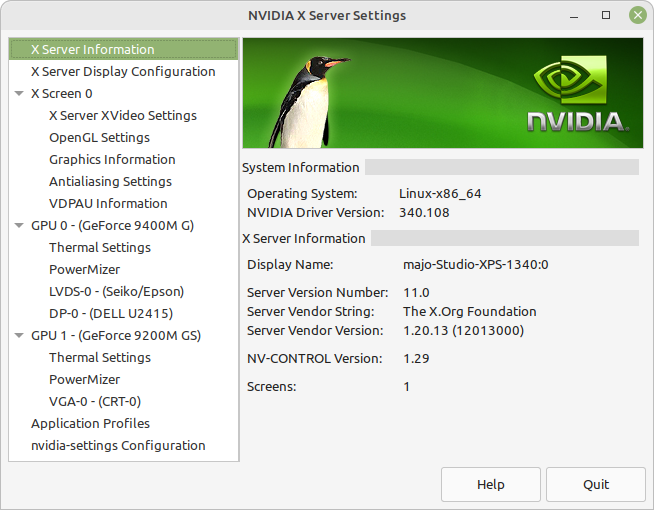The height and width of the screenshot is (510, 654).
Task: Select GPU 0 - (GeForce 9400M G)
Action: (113, 226)
